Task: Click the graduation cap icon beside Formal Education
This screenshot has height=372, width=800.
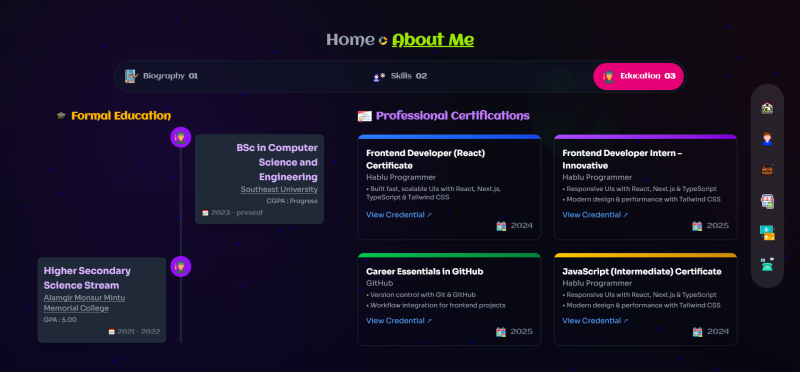Action: tap(61, 116)
